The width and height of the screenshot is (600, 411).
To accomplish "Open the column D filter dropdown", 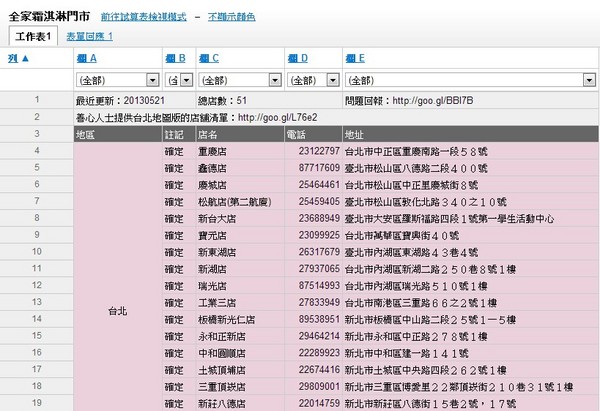I will (x=313, y=80).
